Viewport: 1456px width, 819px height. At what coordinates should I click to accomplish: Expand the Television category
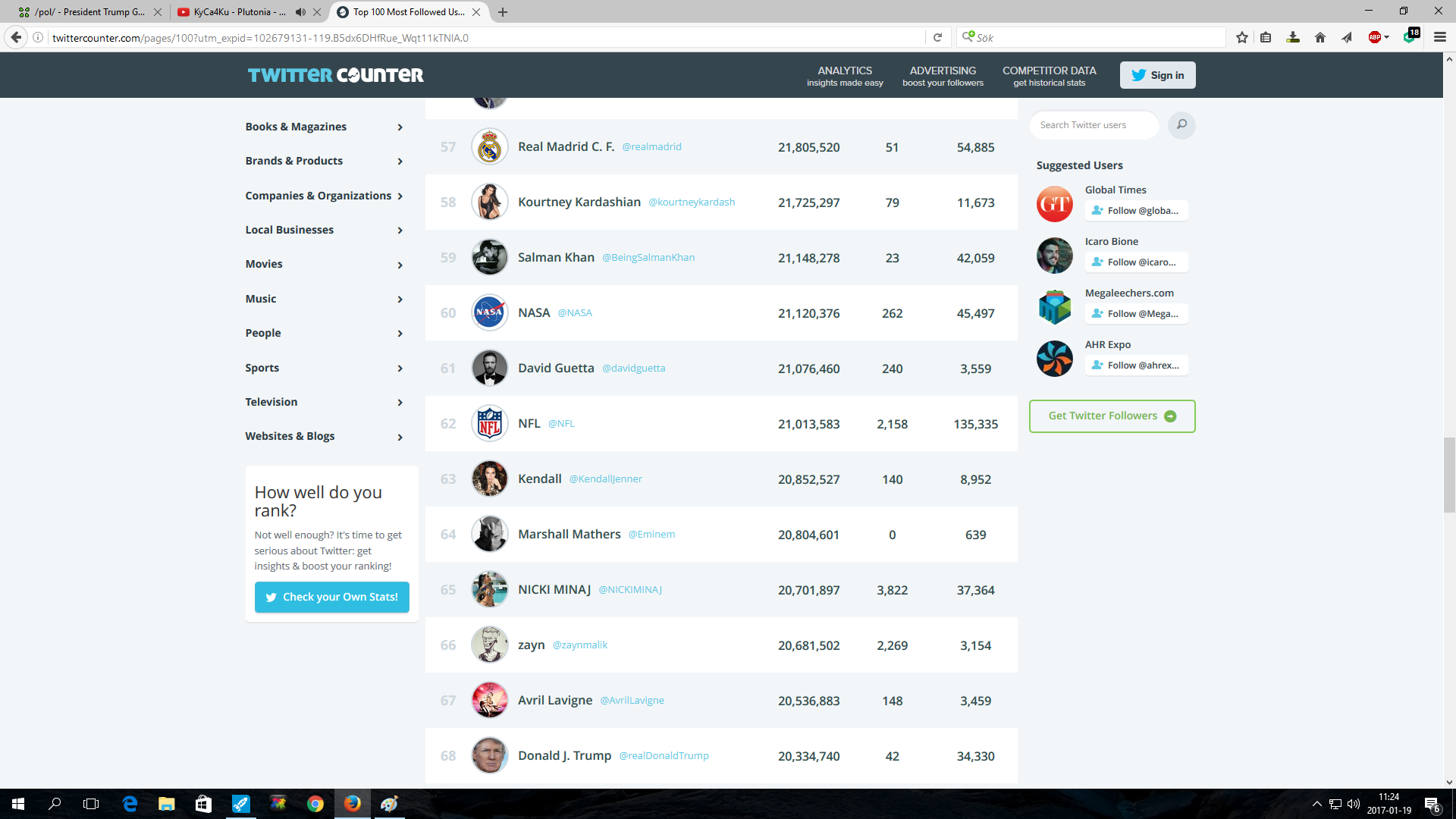tap(324, 402)
